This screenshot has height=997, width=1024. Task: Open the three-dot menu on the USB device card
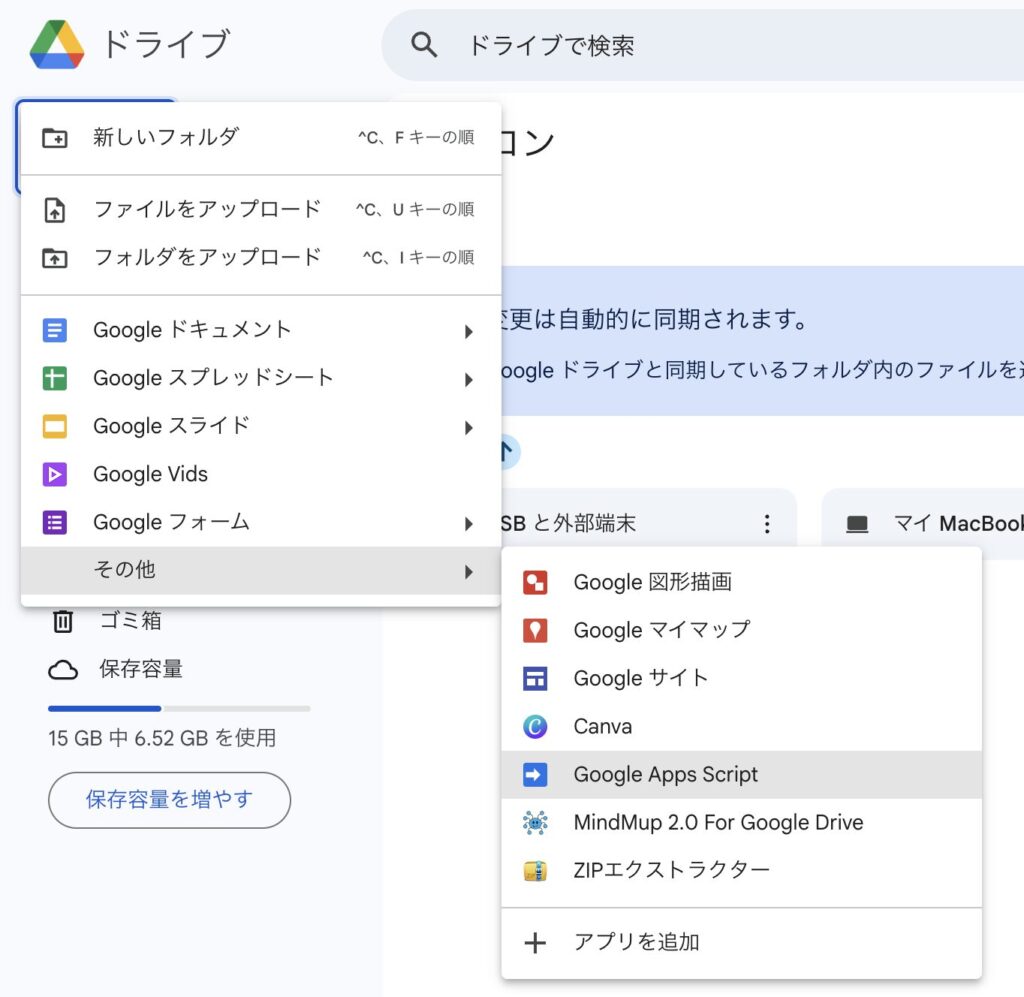[x=767, y=523]
